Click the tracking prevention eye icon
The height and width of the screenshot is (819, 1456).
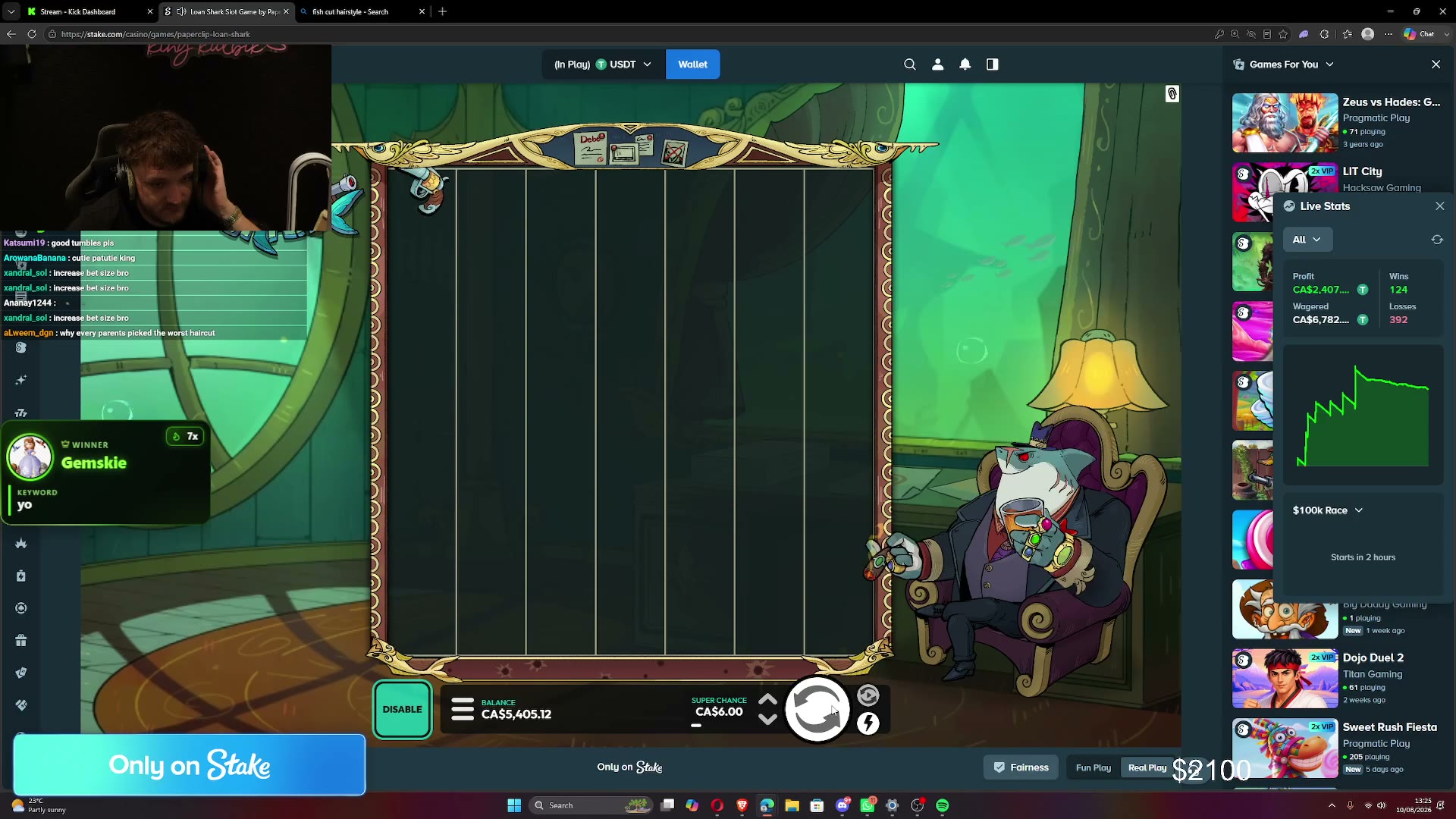click(1251, 34)
